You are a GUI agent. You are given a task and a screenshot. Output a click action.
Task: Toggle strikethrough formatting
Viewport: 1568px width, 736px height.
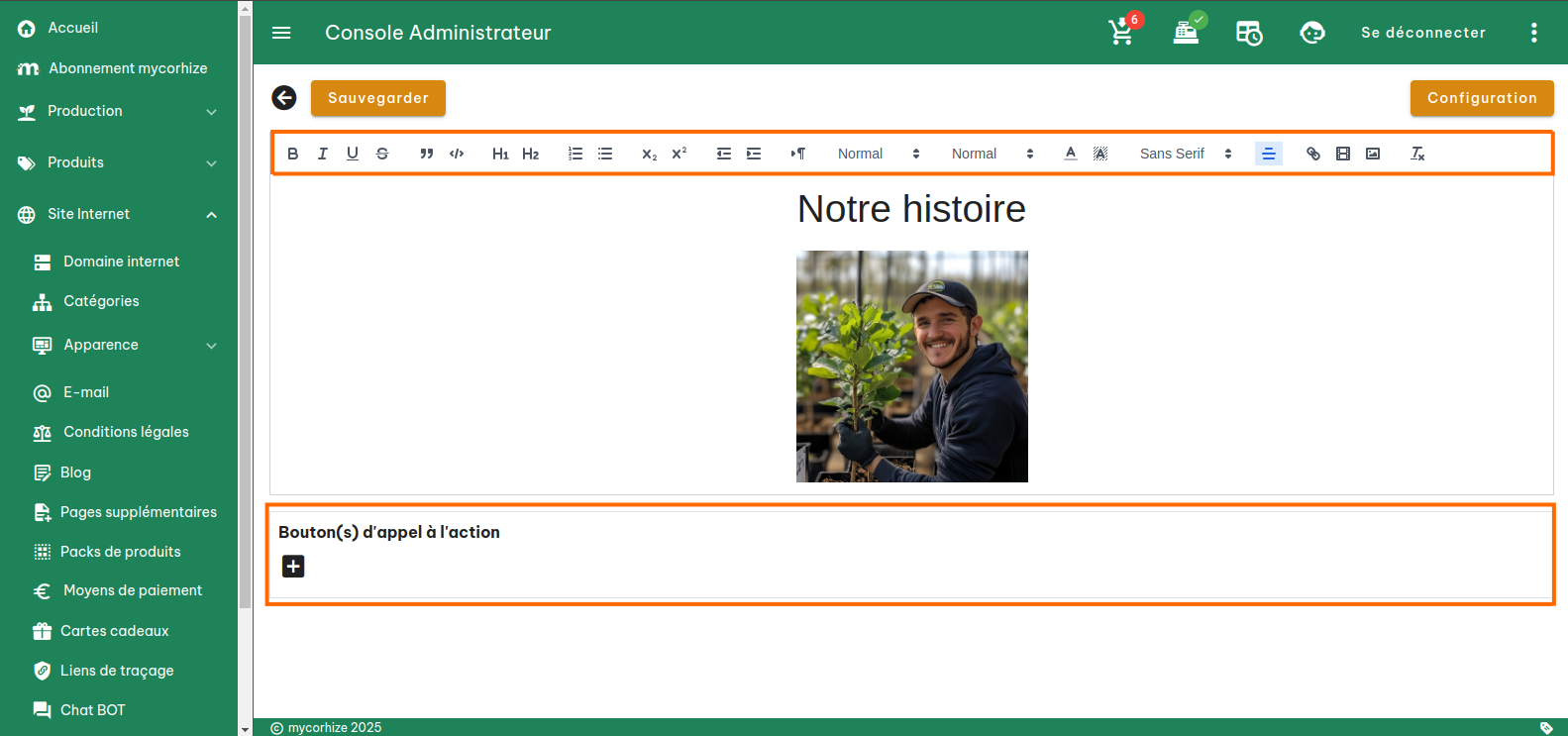click(x=382, y=154)
